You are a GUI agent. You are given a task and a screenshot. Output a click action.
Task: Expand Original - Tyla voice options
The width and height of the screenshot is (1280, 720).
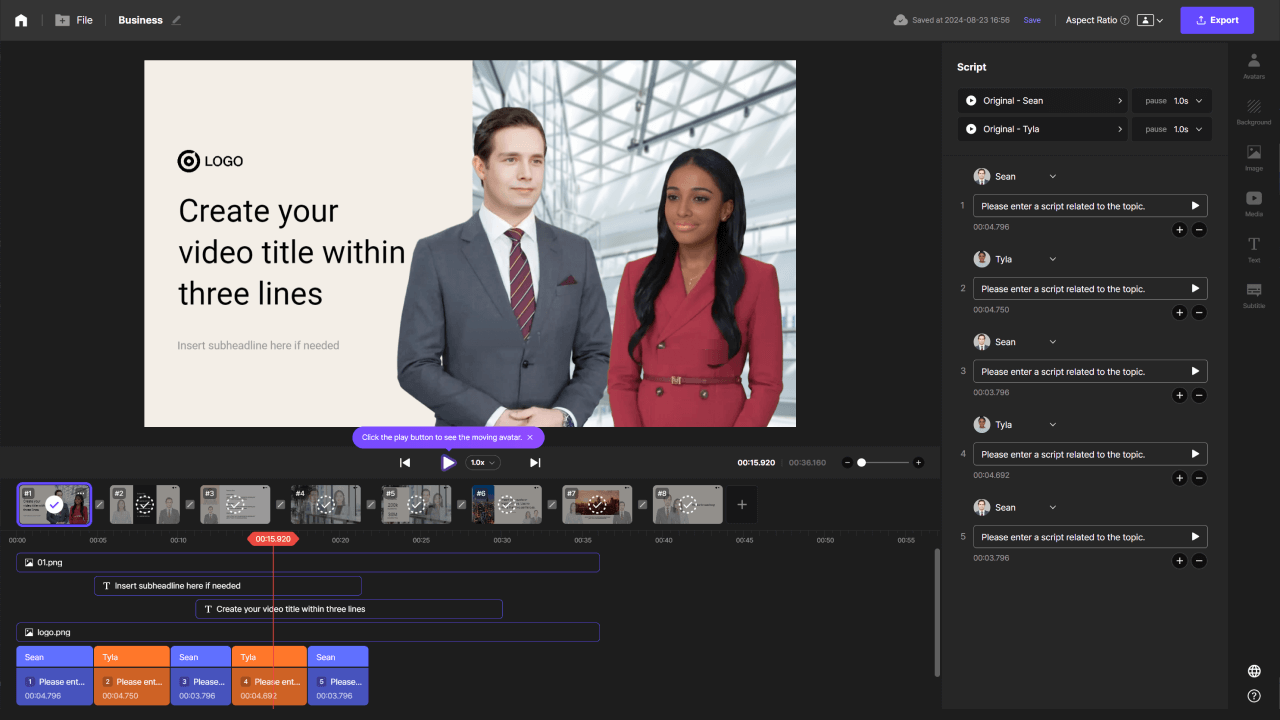point(1119,129)
